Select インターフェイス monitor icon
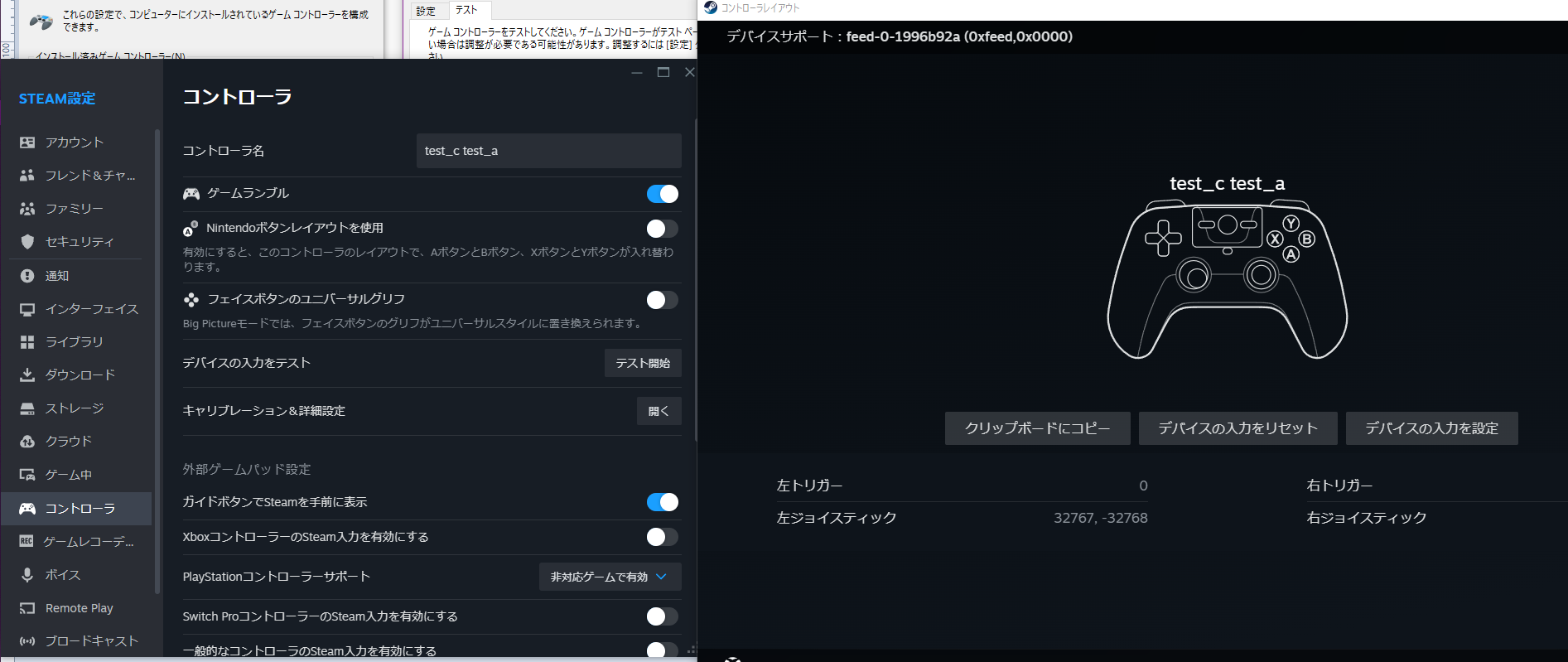The width and height of the screenshot is (1568, 662). click(27, 309)
